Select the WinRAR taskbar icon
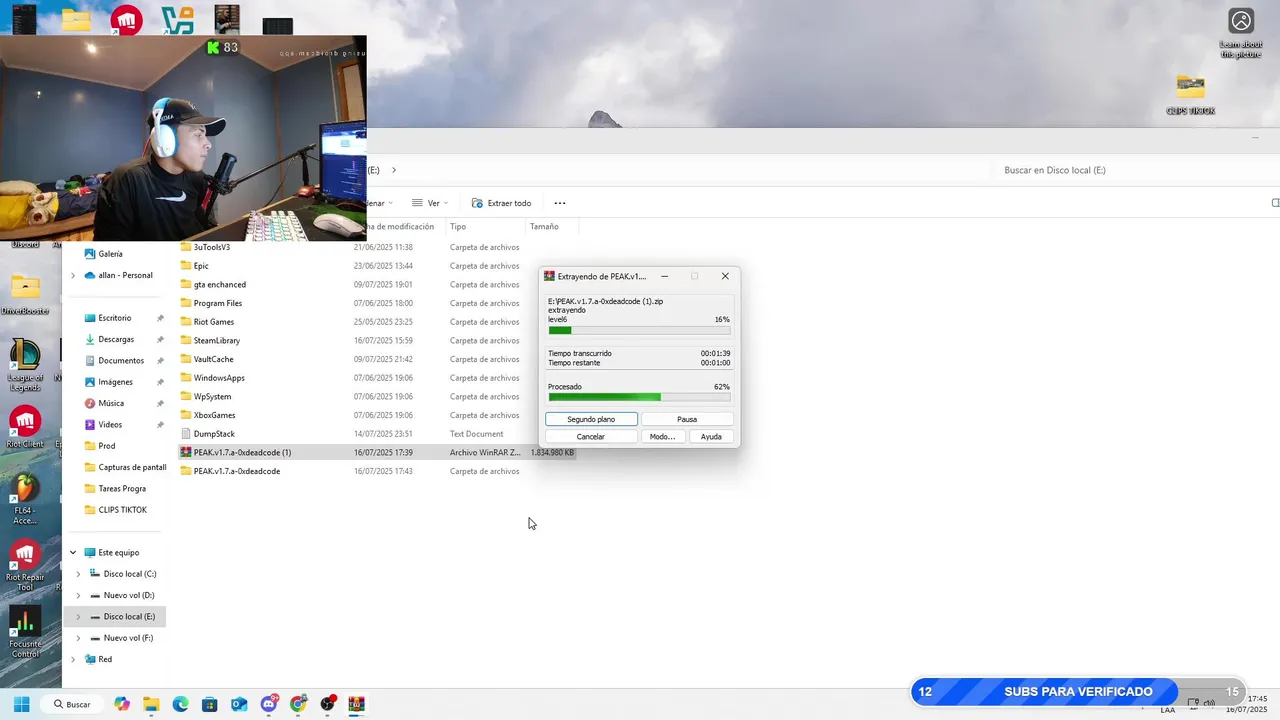The height and width of the screenshot is (720, 1280). pos(356,704)
